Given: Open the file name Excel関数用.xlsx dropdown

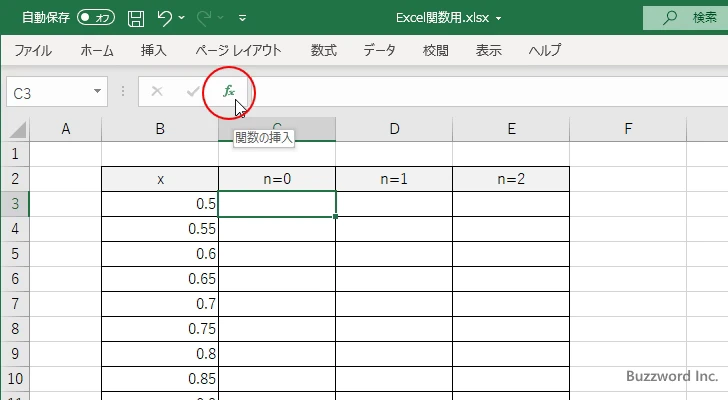Looking at the screenshot, I should (x=499, y=19).
